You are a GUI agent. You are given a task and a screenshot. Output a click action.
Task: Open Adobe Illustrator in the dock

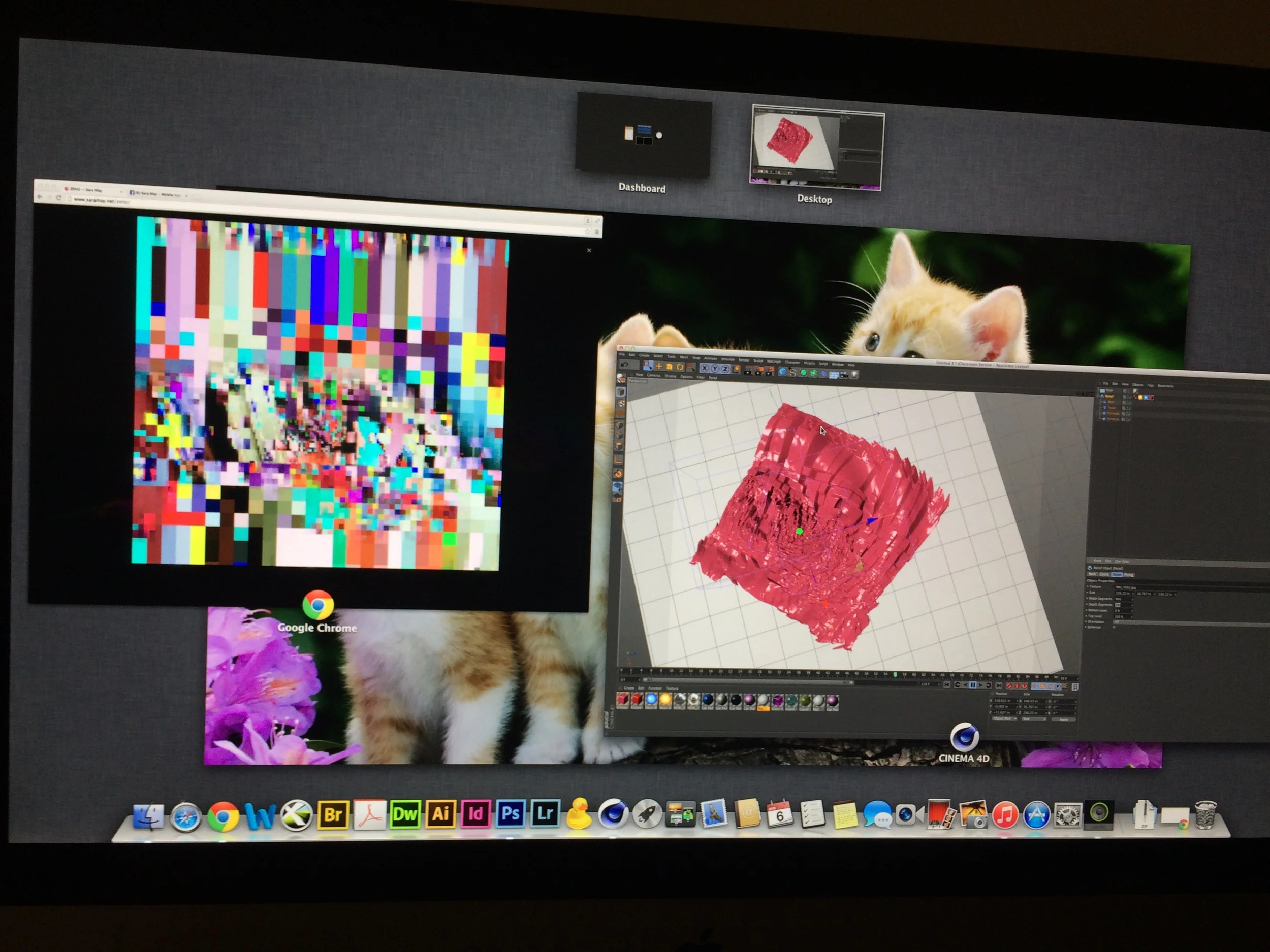click(440, 814)
